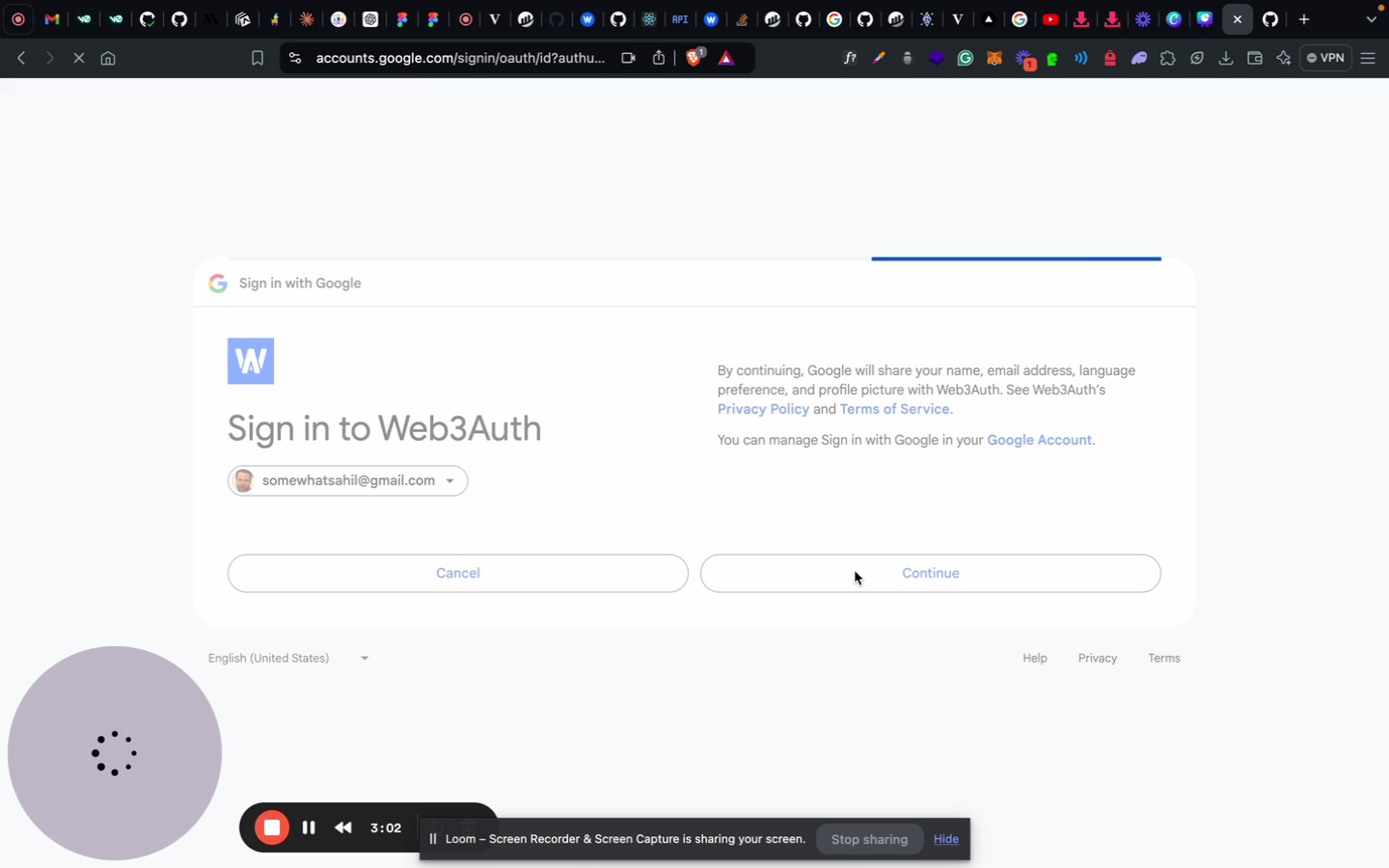Image resolution: width=1389 pixels, height=868 pixels.
Task: Toggle the Brave VPN button
Action: click(1326, 58)
